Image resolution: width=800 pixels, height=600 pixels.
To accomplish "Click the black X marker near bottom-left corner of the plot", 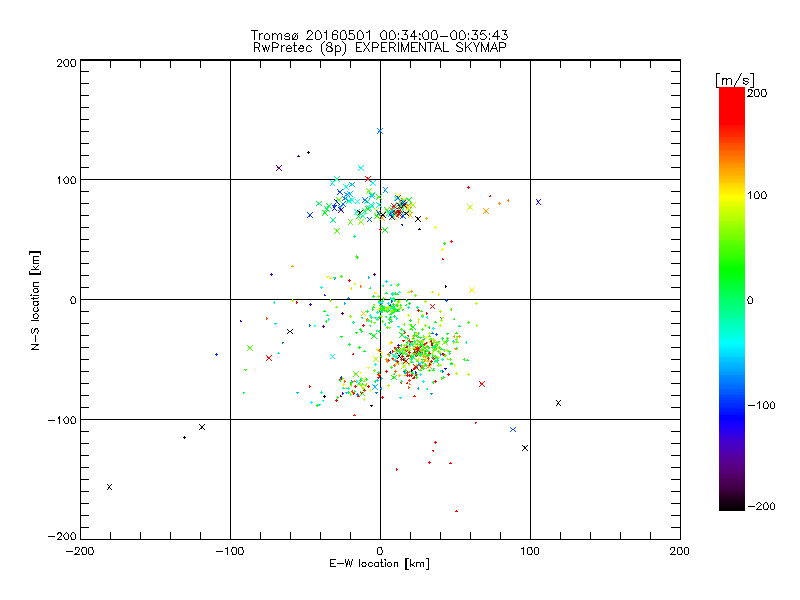I will pos(109,487).
